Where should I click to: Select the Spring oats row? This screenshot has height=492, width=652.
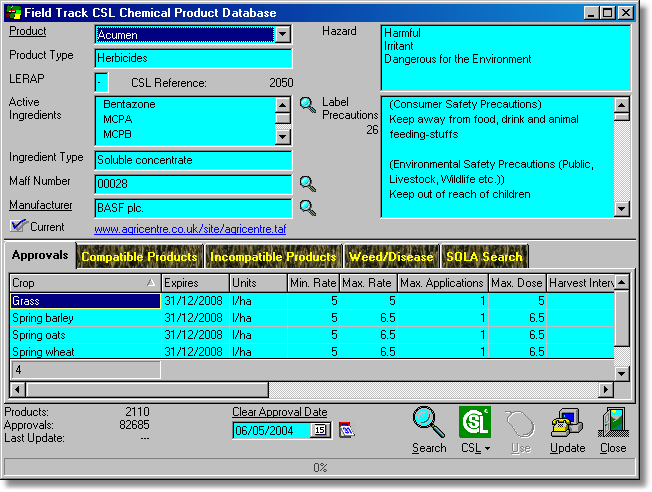(x=312, y=335)
